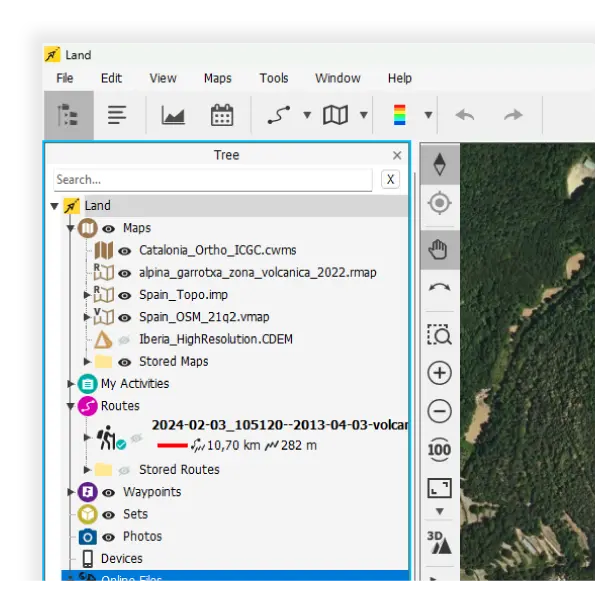Viewport: 601px width, 601px height.
Task: Switch to 3D map view
Action: [x=439, y=542]
